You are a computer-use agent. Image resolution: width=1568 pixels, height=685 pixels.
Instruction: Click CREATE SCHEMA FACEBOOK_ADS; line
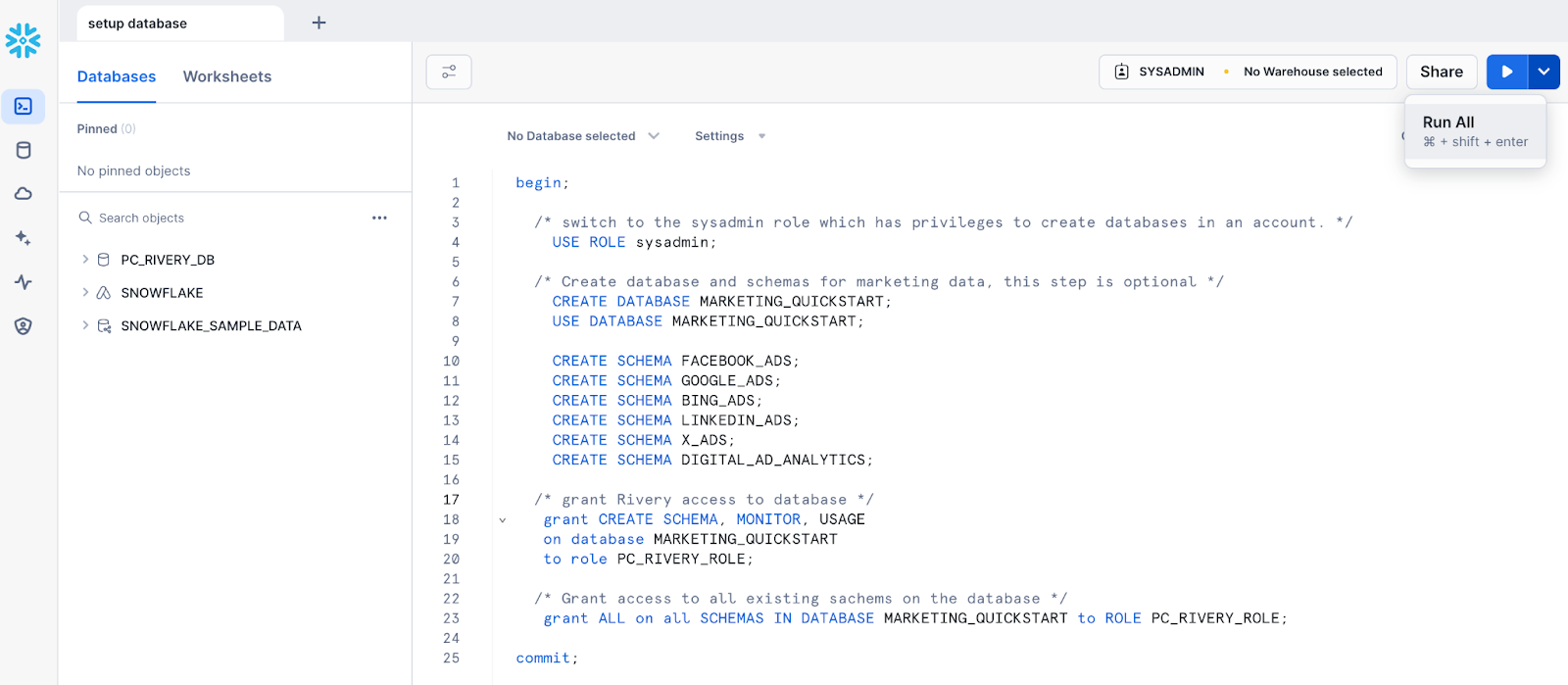(675, 361)
